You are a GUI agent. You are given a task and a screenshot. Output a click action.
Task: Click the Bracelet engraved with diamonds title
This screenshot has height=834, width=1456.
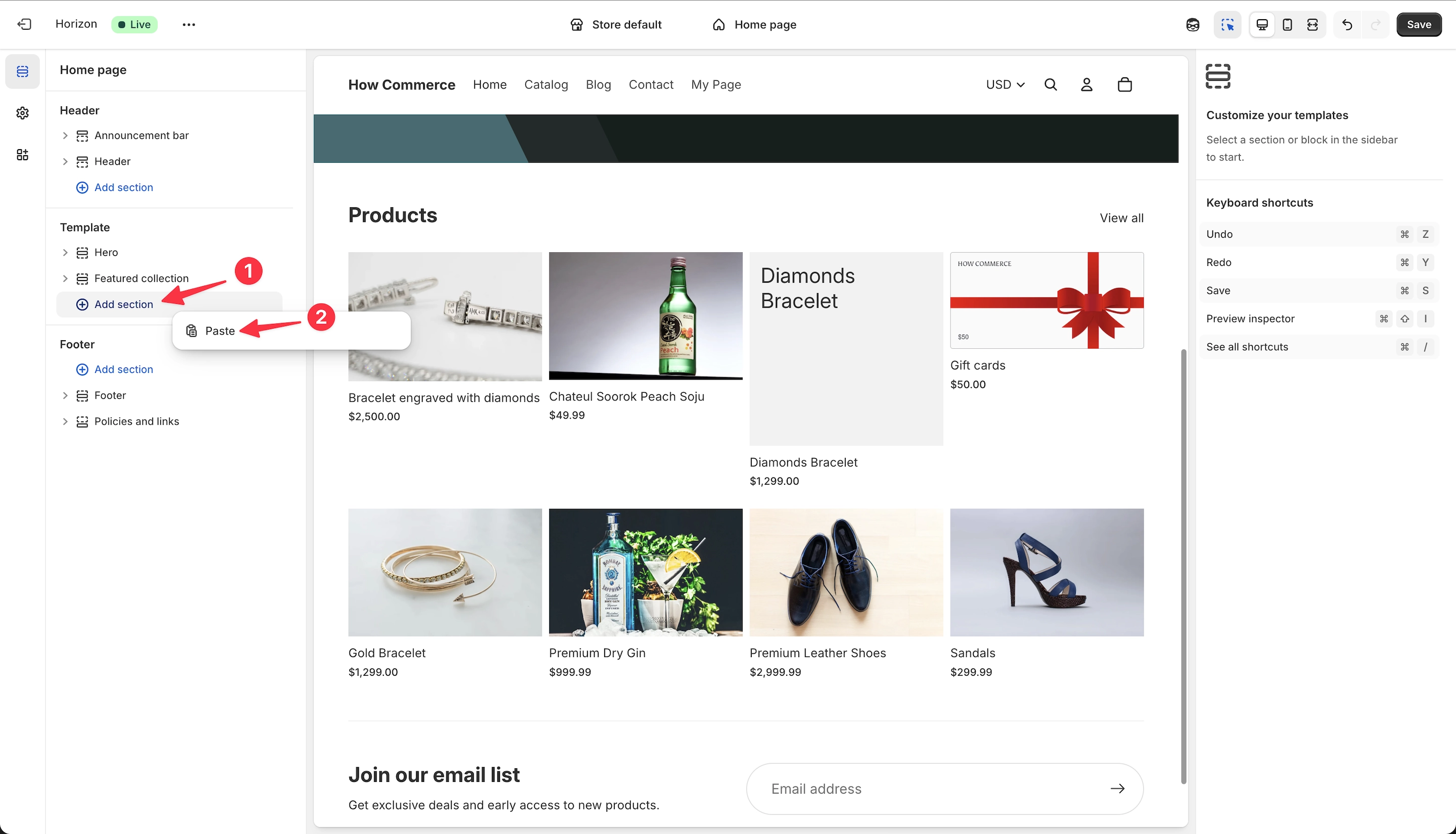pyautogui.click(x=444, y=397)
